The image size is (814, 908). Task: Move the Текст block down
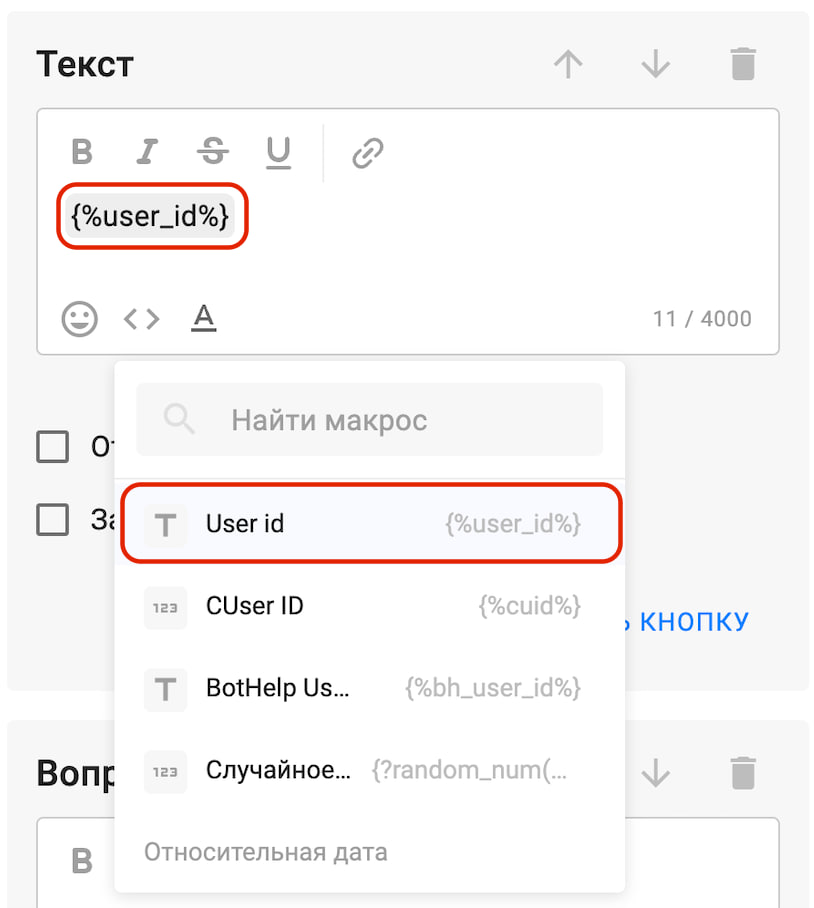point(655,65)
